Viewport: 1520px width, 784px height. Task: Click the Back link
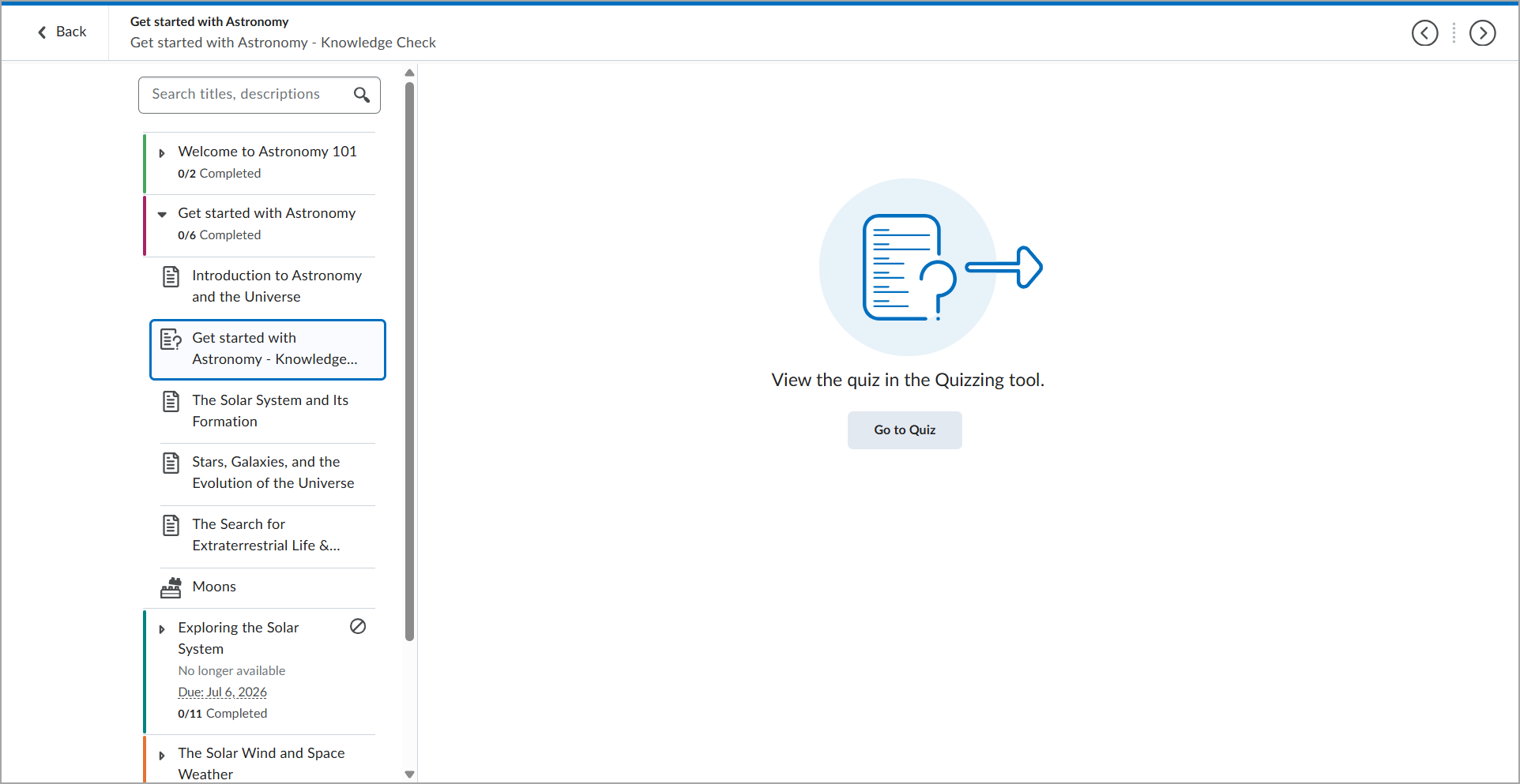62,32
